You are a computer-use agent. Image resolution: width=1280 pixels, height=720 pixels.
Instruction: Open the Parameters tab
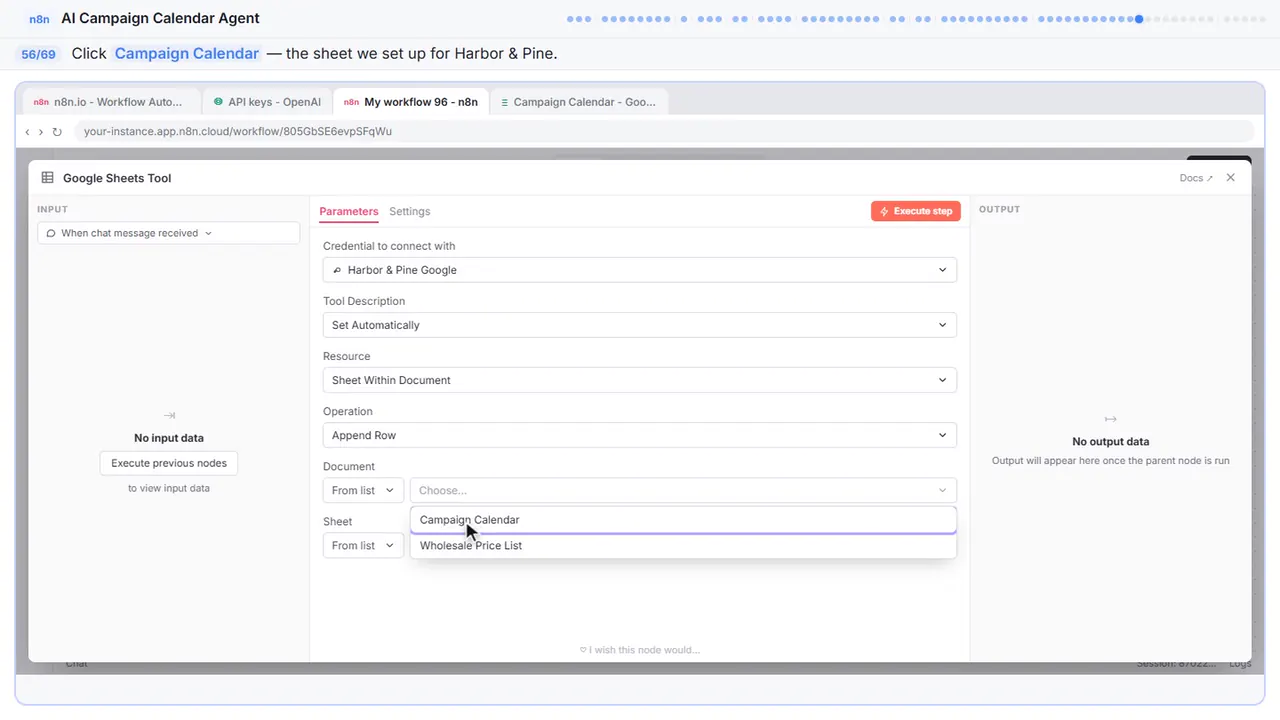tap(349, 211)
